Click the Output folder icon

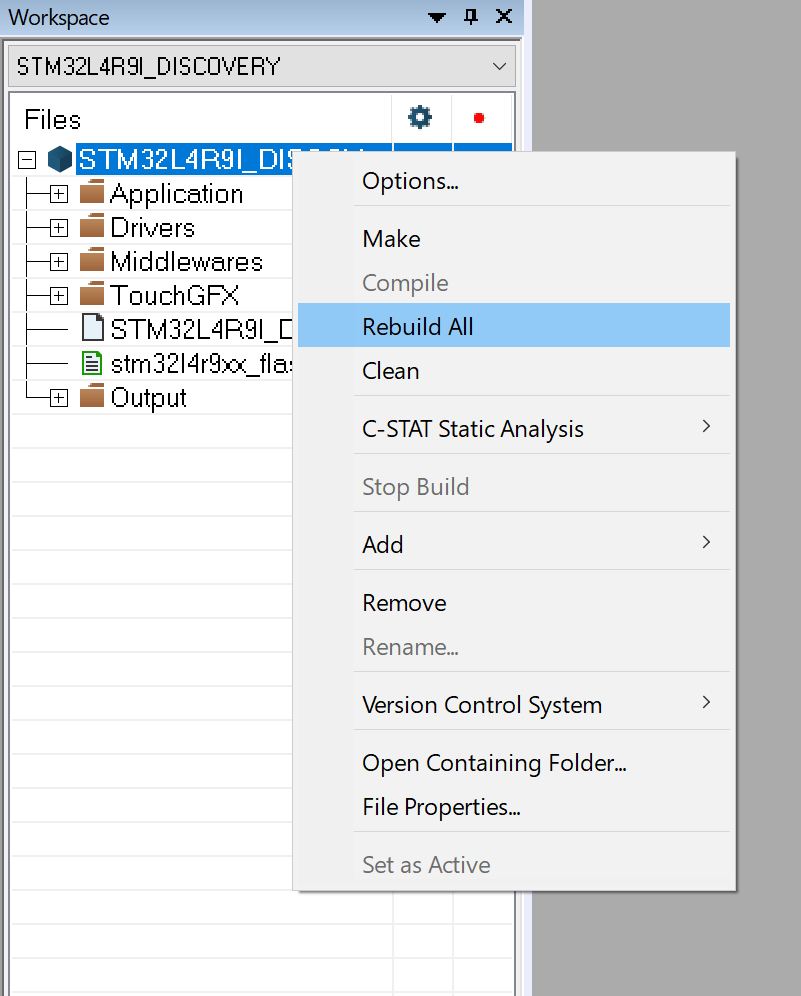click(x=92, y=396)
